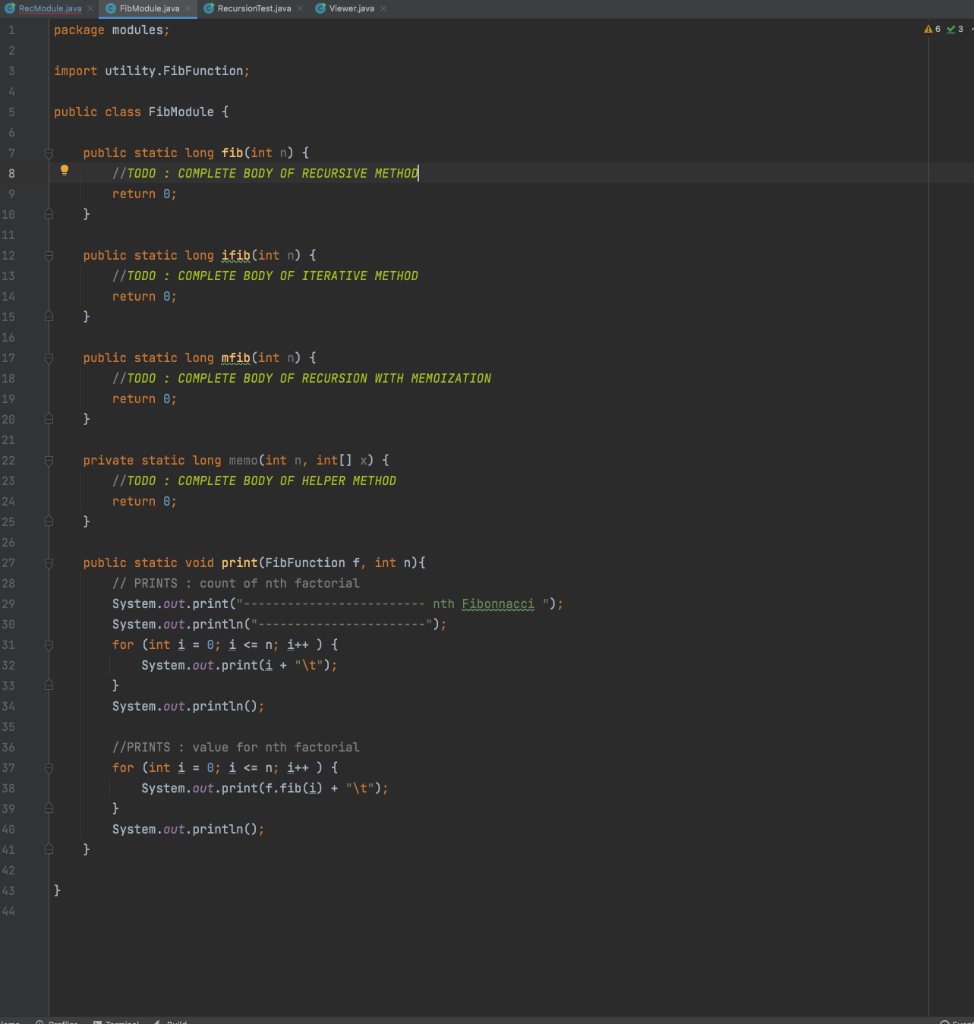Close the Viewer.java tab

tap(383, 8)
